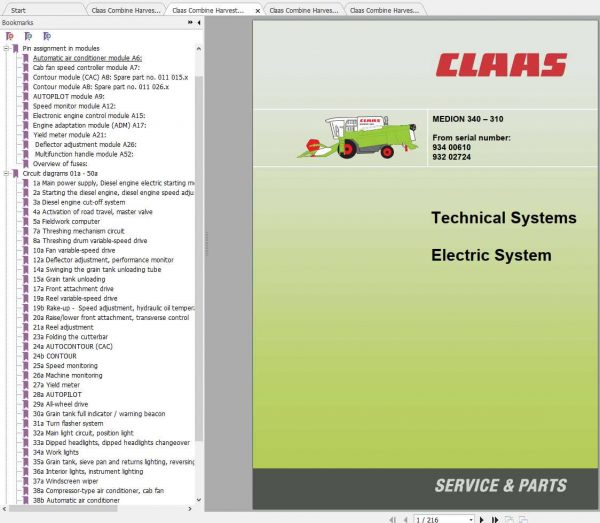Click the third blue bookmark toolbar icon
600x523 pixels.
[47, 36]
